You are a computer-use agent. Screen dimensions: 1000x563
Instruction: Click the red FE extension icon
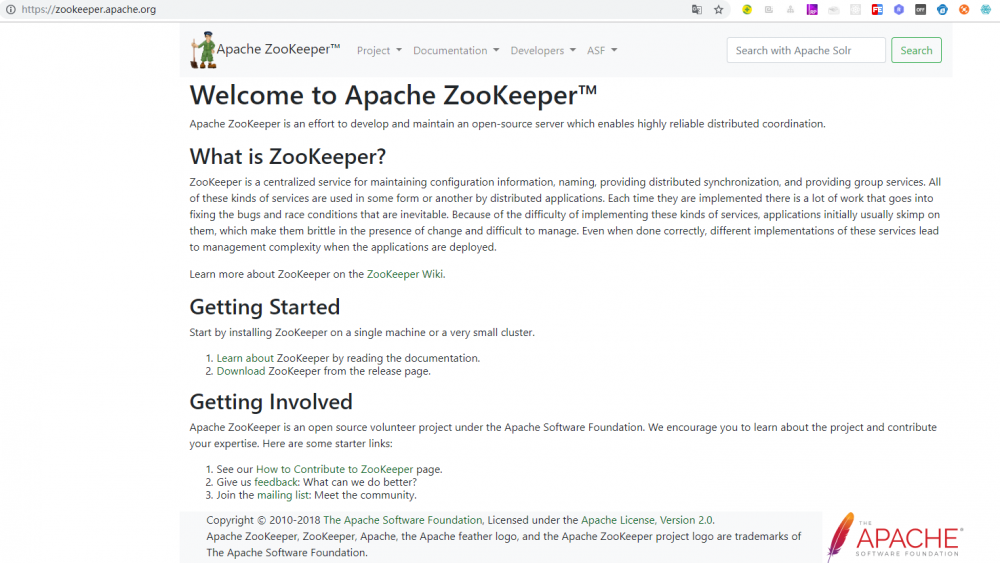tap(877, 10)
